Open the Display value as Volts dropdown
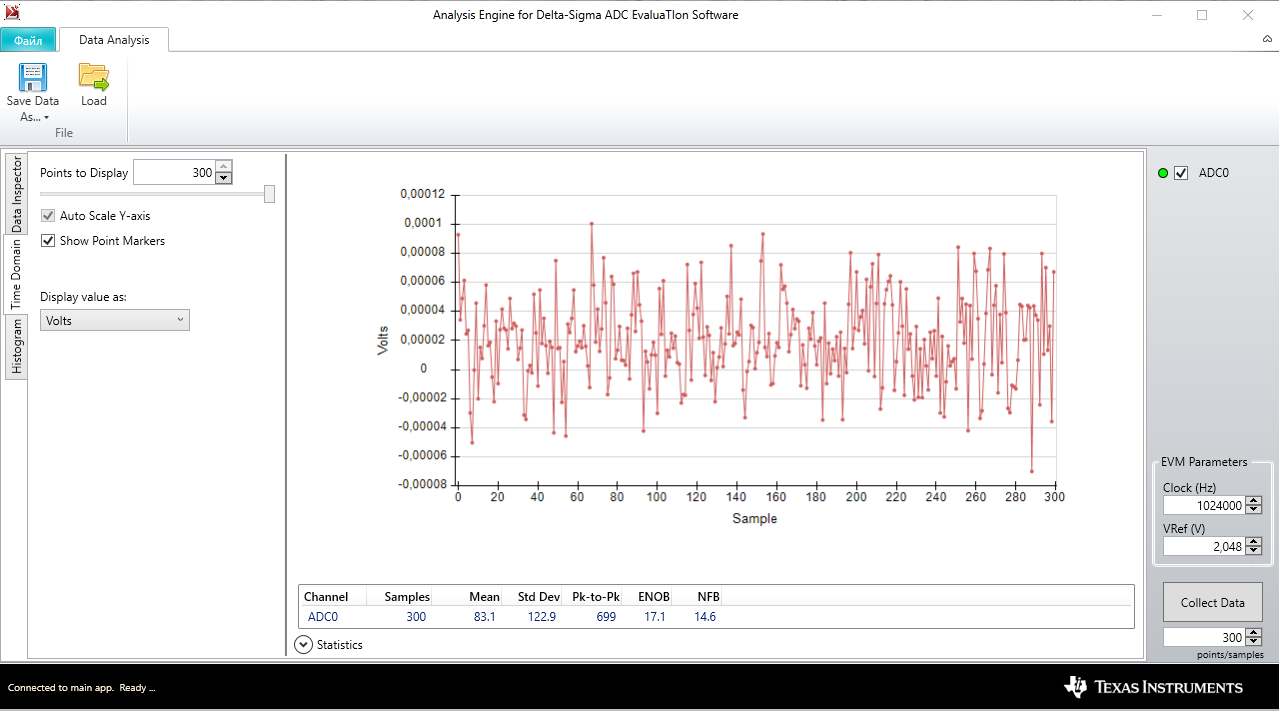The width and height of the screenshot is (1279, 711). [115, 320]
